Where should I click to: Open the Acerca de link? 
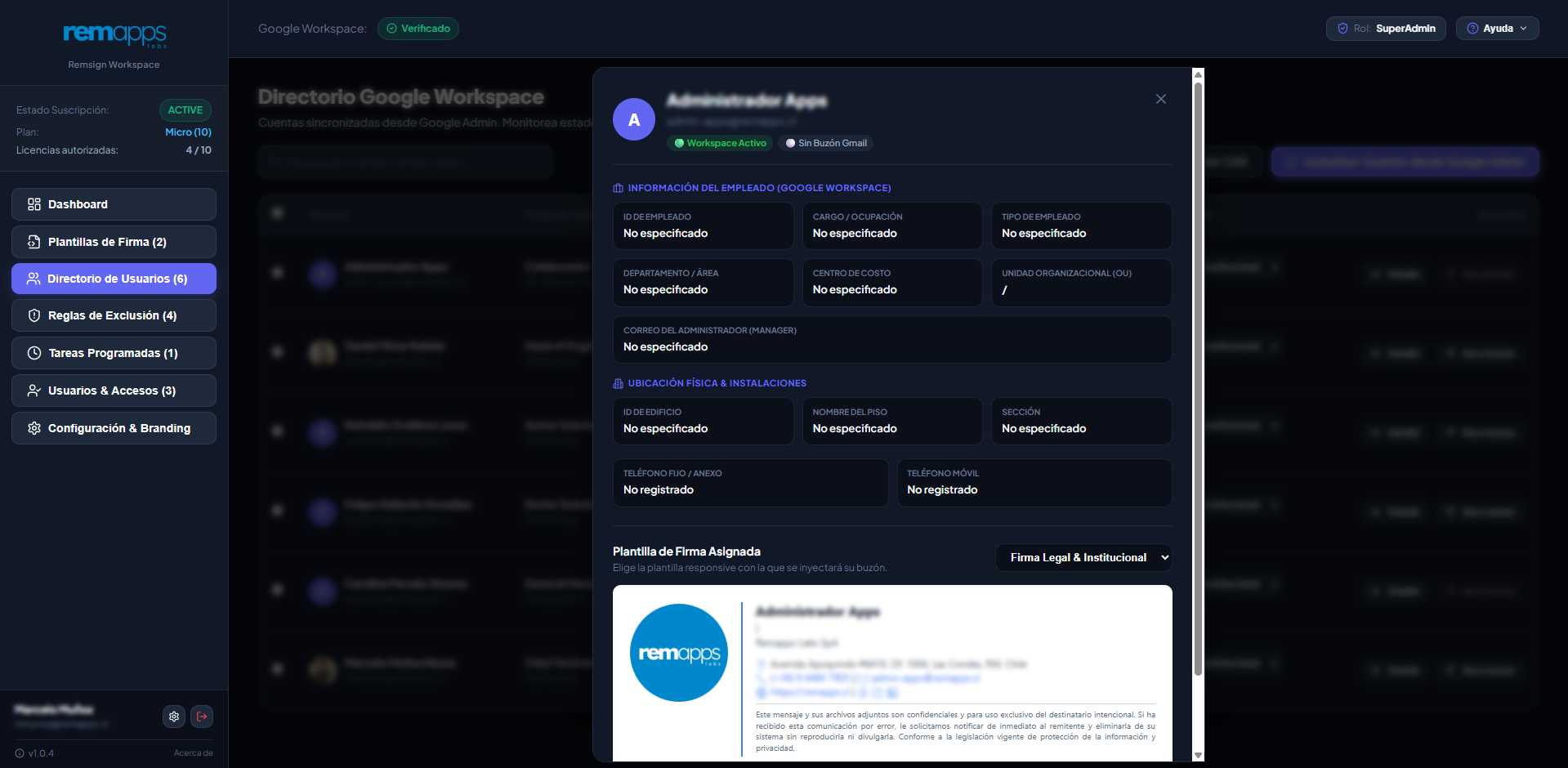tap(194, 753)
